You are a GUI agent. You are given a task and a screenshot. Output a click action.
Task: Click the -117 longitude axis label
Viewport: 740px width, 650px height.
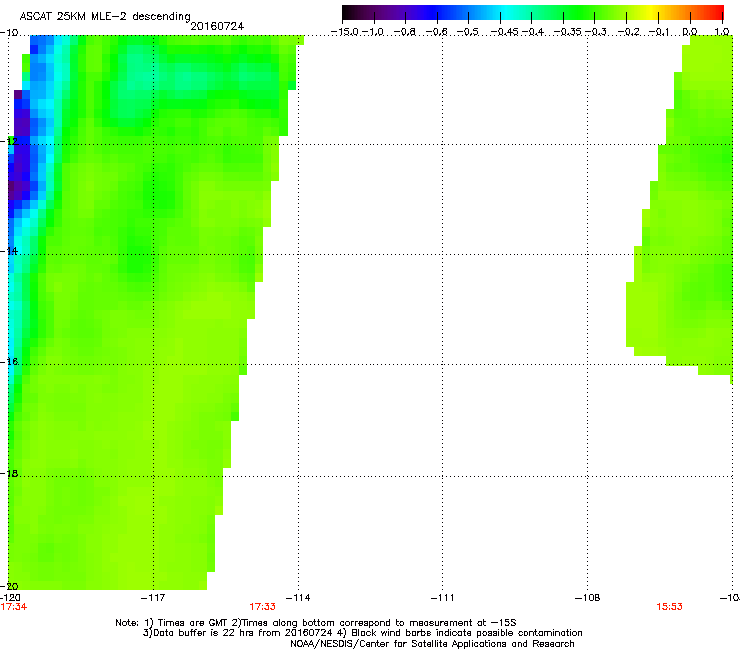pyautogui.click(x=153, y=598)
